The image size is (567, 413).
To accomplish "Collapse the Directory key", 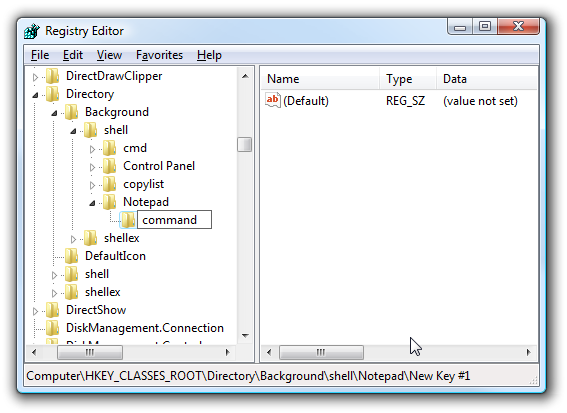I will 35,95.
